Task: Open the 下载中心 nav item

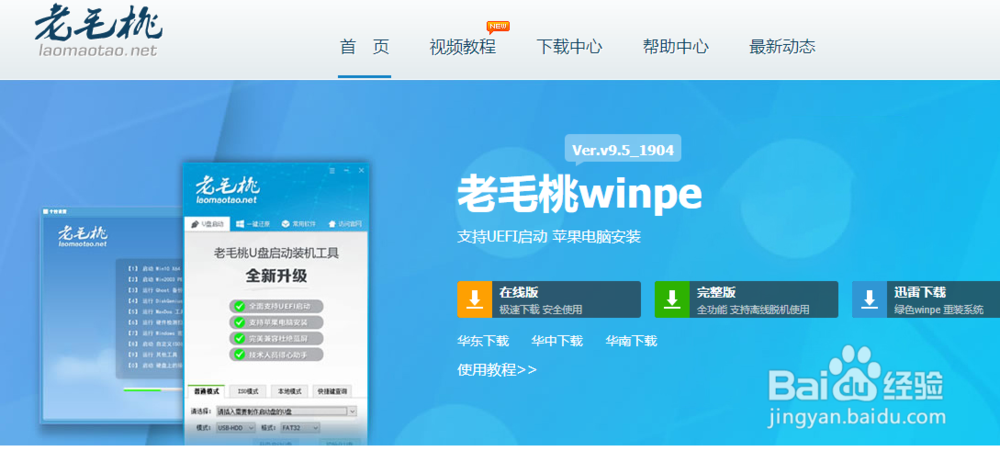Action: (x=569, y=47)
